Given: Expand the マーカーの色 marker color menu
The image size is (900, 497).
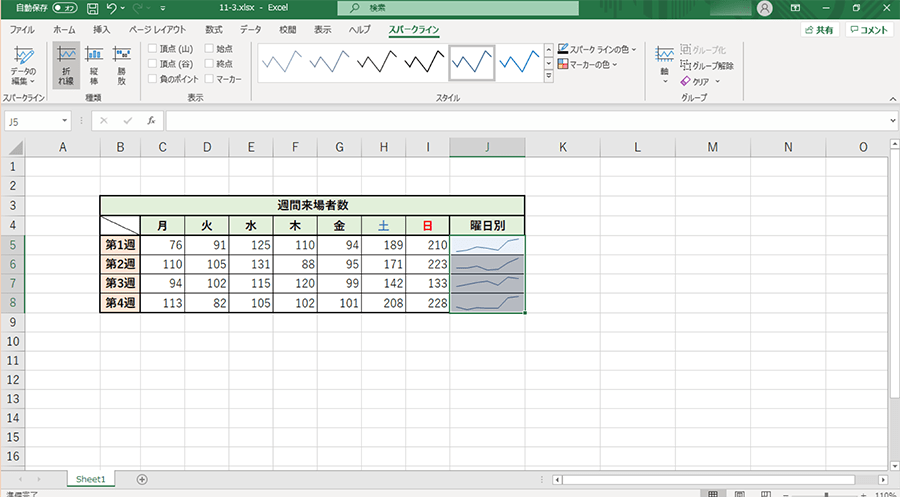Looking at the screenshot, I should [x=588, y=64].
